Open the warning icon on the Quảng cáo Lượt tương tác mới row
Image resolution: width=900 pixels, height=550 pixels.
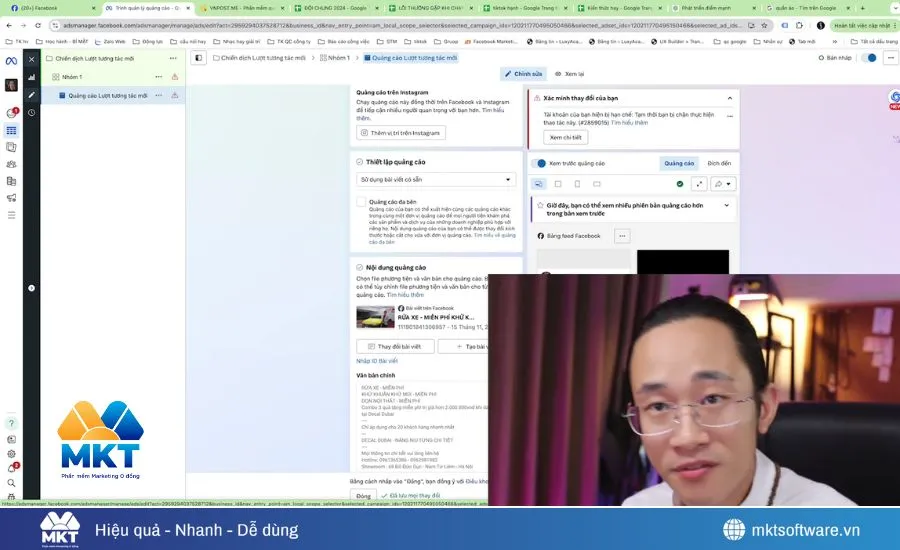[174, 95]
